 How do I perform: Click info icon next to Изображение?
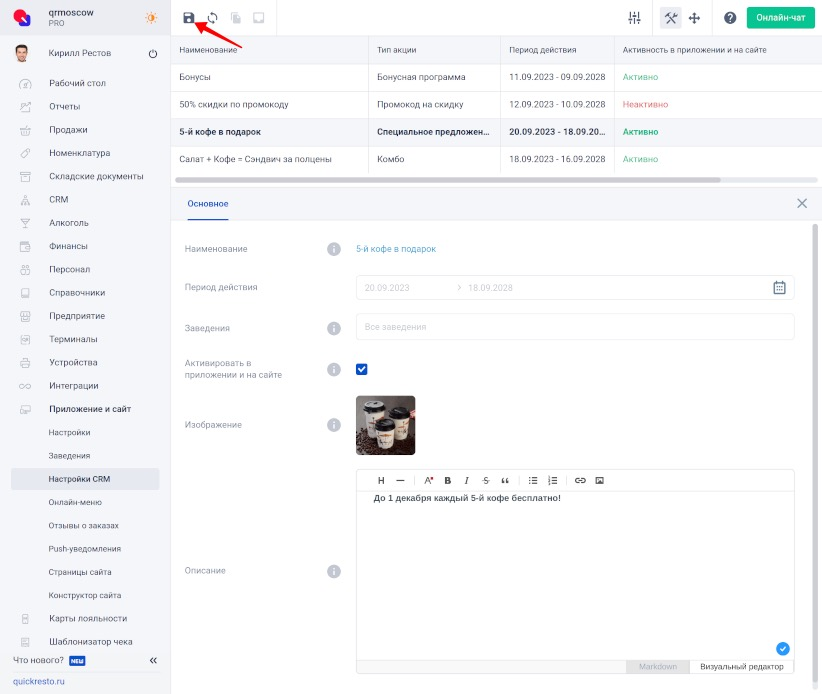[334, 425]
